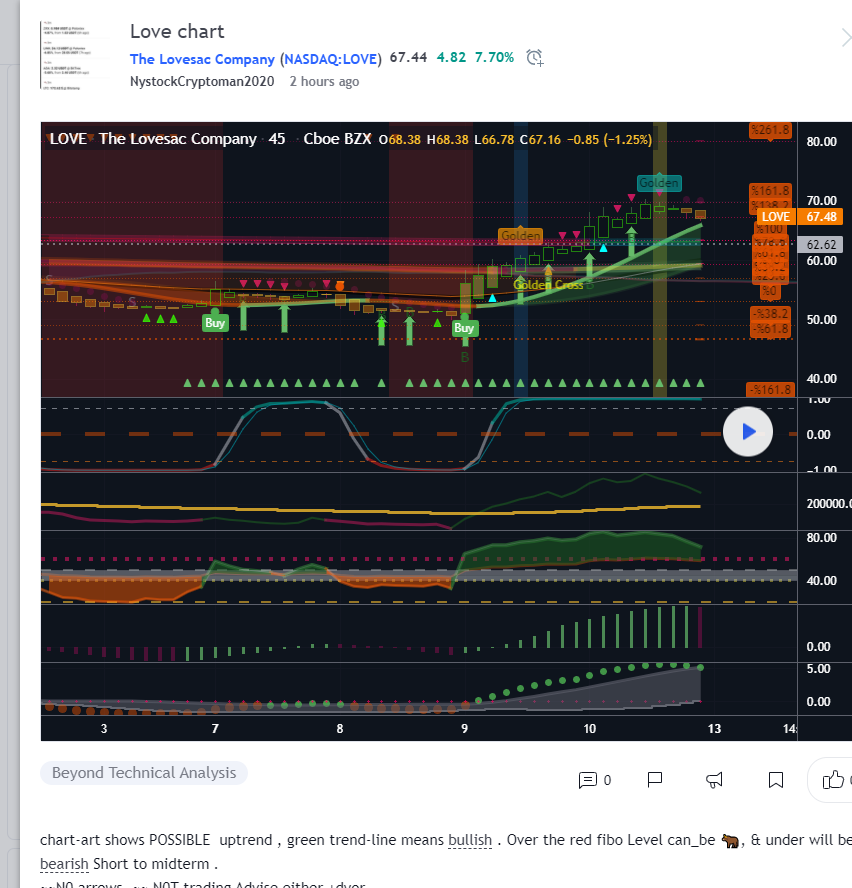Screen dimensions: 852x888
Task: Bookmark this idea with the bookmark icon
Action: pyautogui.click(x=776, y=780)
